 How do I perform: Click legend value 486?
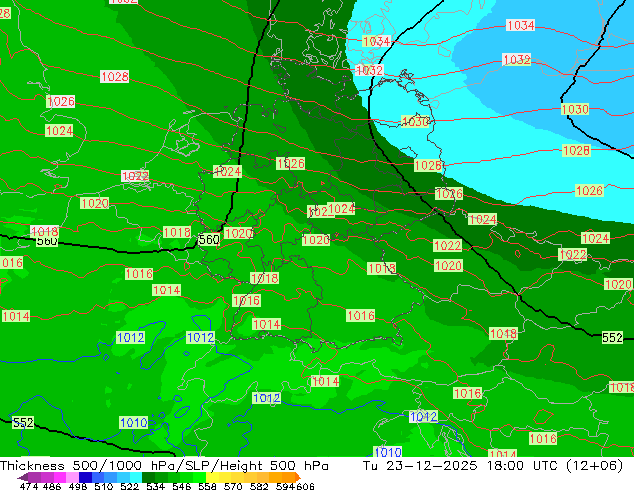[x=52, y=486]
